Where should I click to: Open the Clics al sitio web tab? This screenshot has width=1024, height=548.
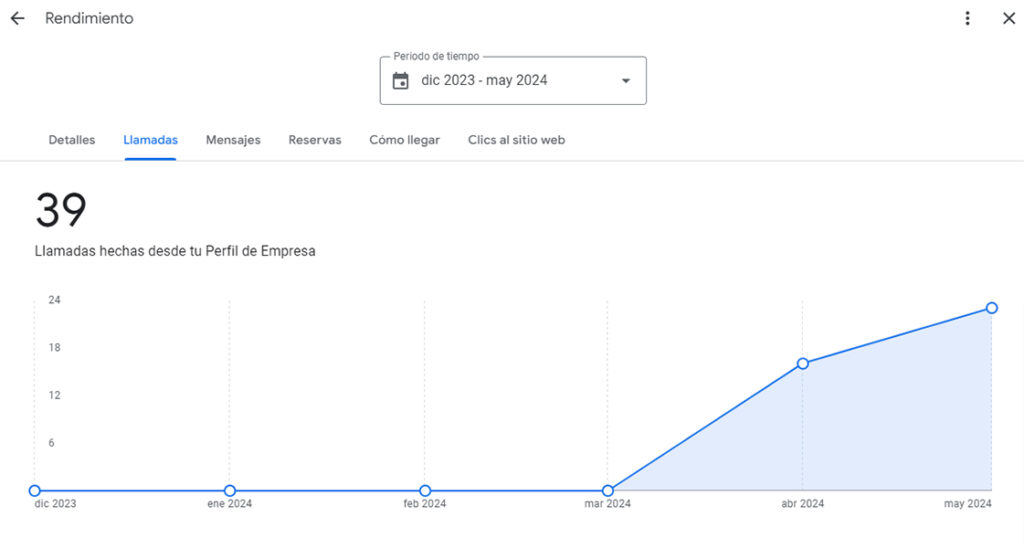pyautogui.click(x=516, y=140)
